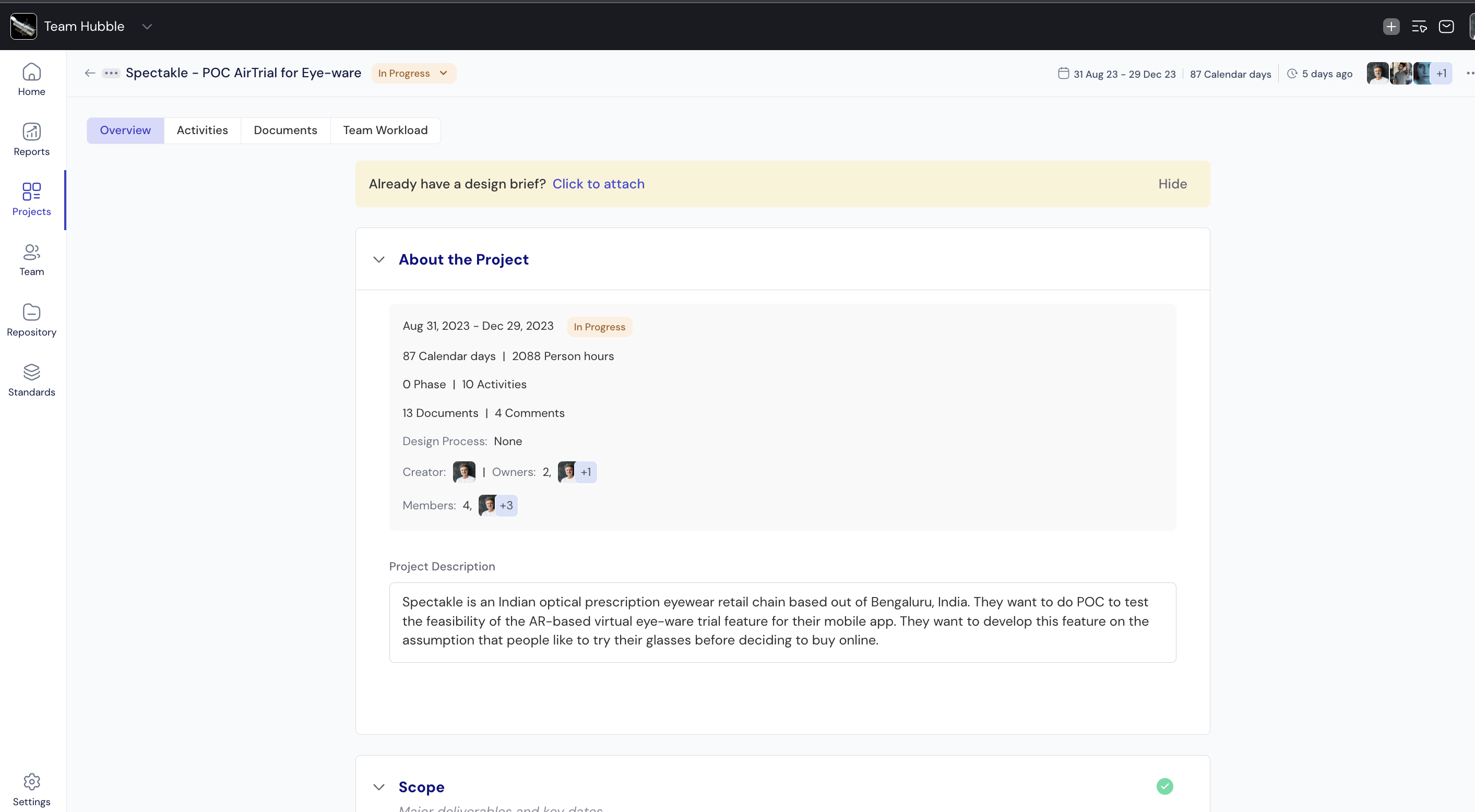The image size is (1475, 812).
Task: Click the Project Description text box
Action: click(782, 622)
